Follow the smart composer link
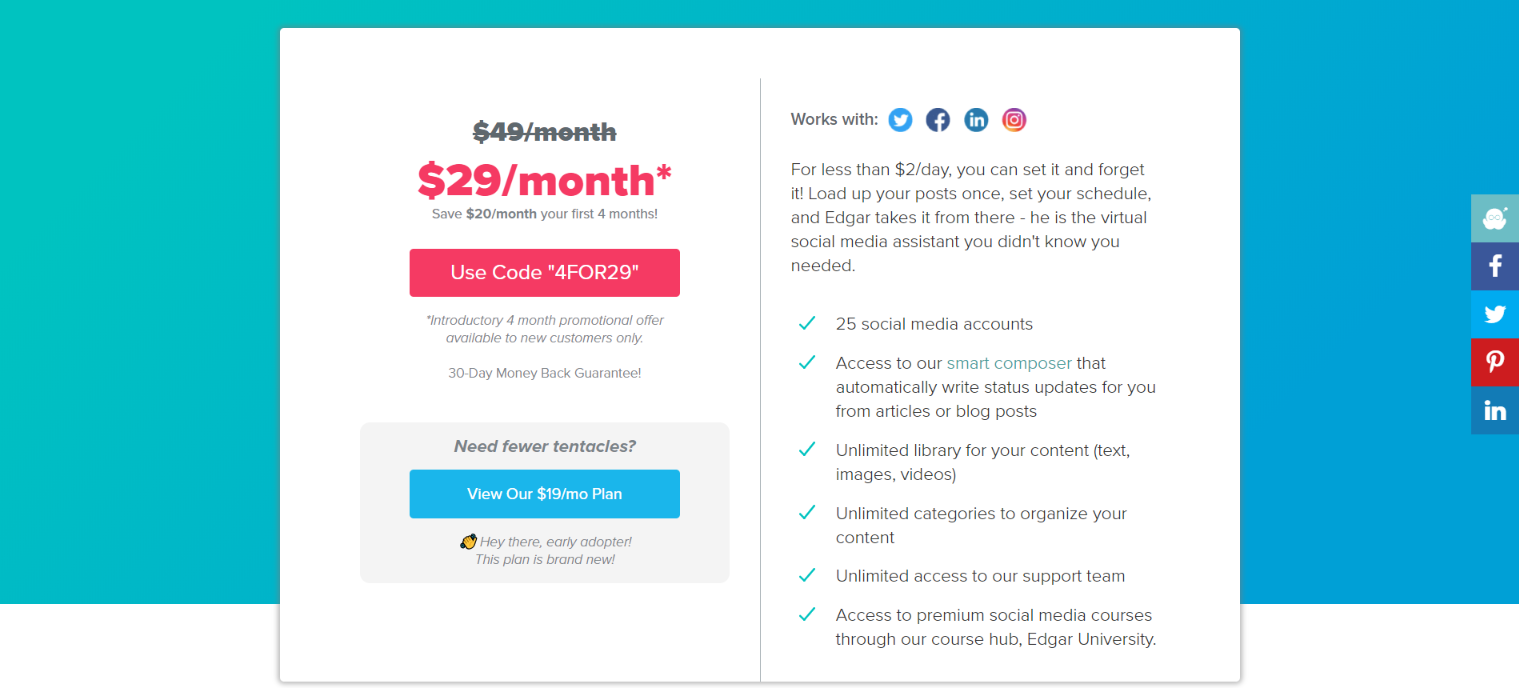 (x=1009, y=363)
